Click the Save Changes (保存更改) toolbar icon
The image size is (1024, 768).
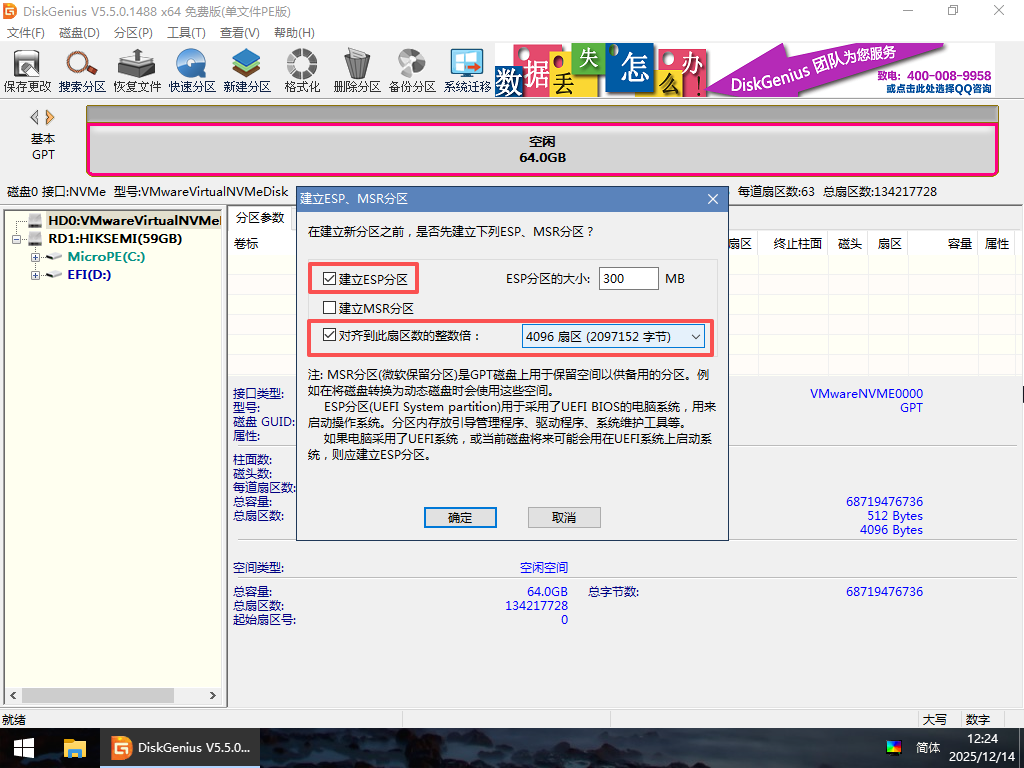[x=27, y=70]
